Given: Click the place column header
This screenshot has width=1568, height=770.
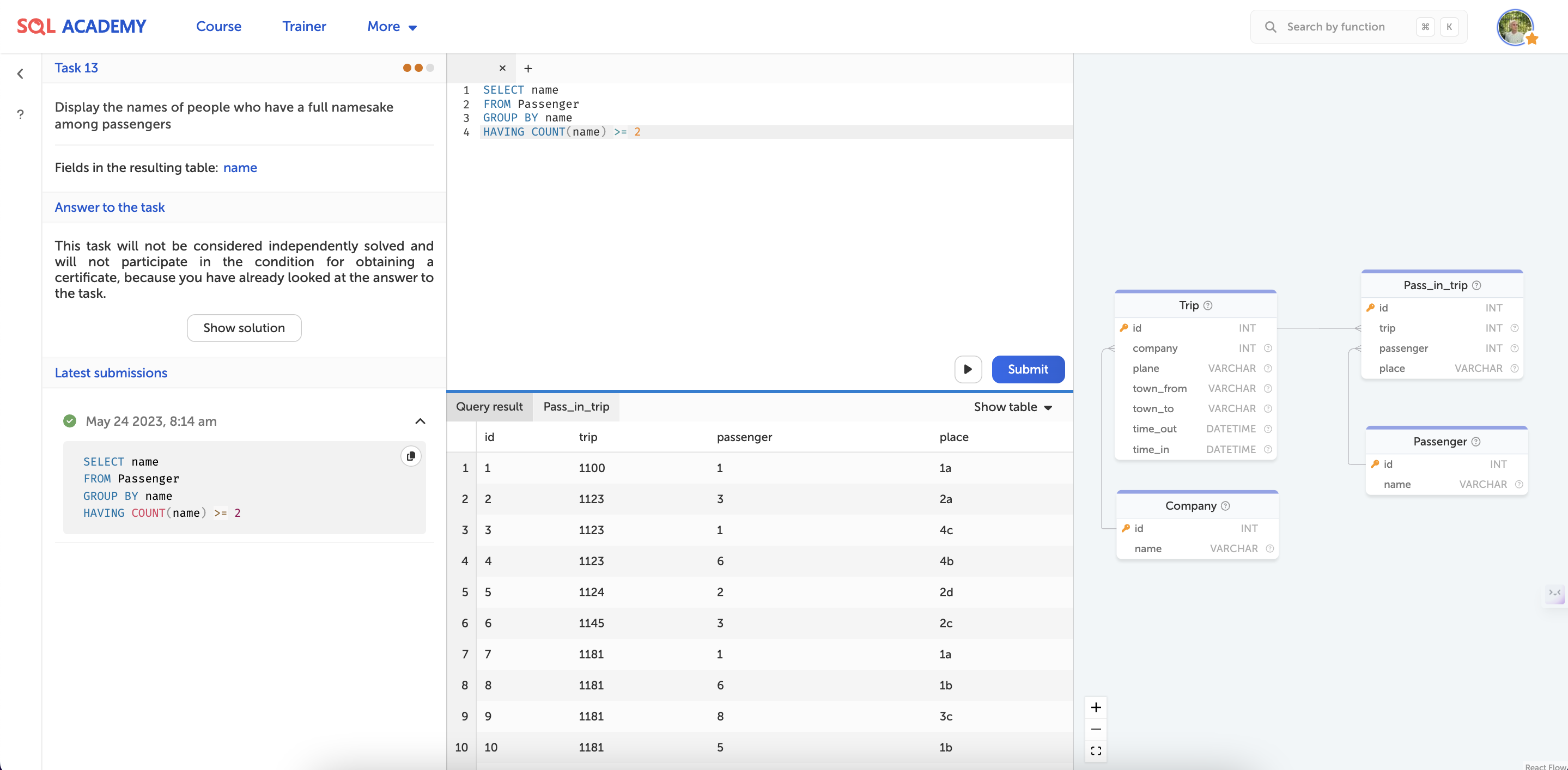Looking at the screenshot, I should coord(953,437).
